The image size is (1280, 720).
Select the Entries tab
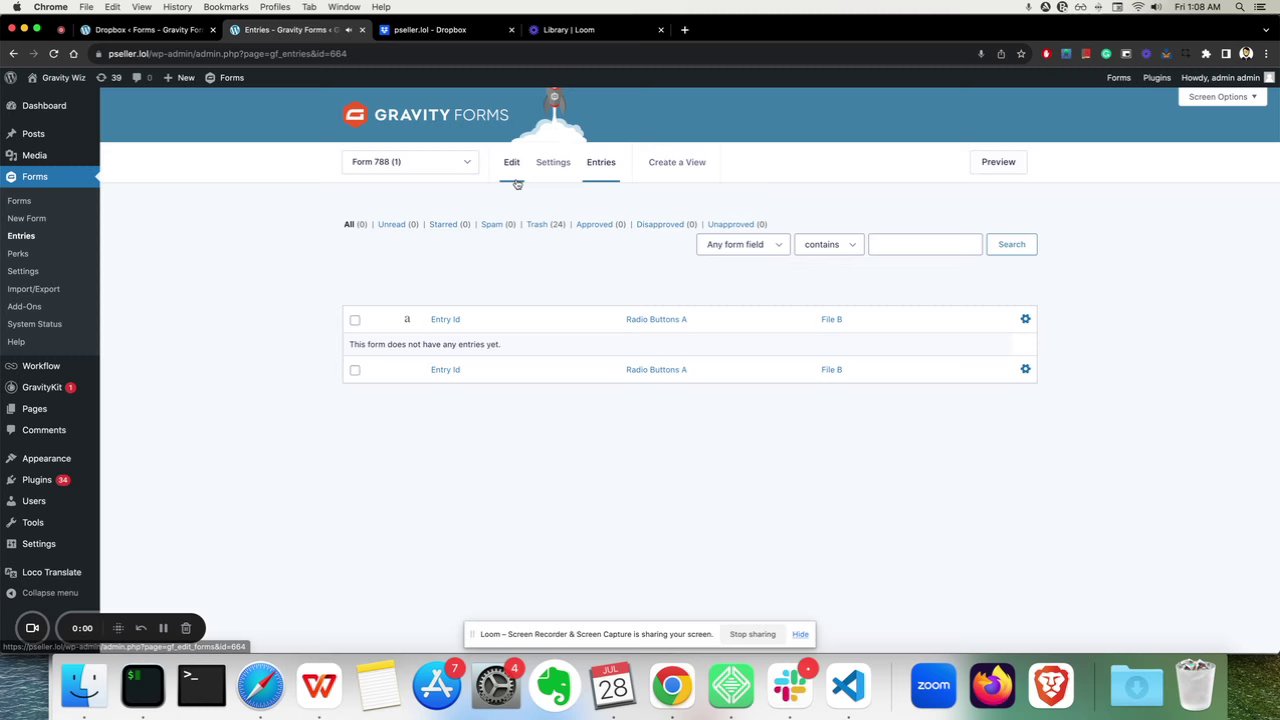click(x=601, y=162)
